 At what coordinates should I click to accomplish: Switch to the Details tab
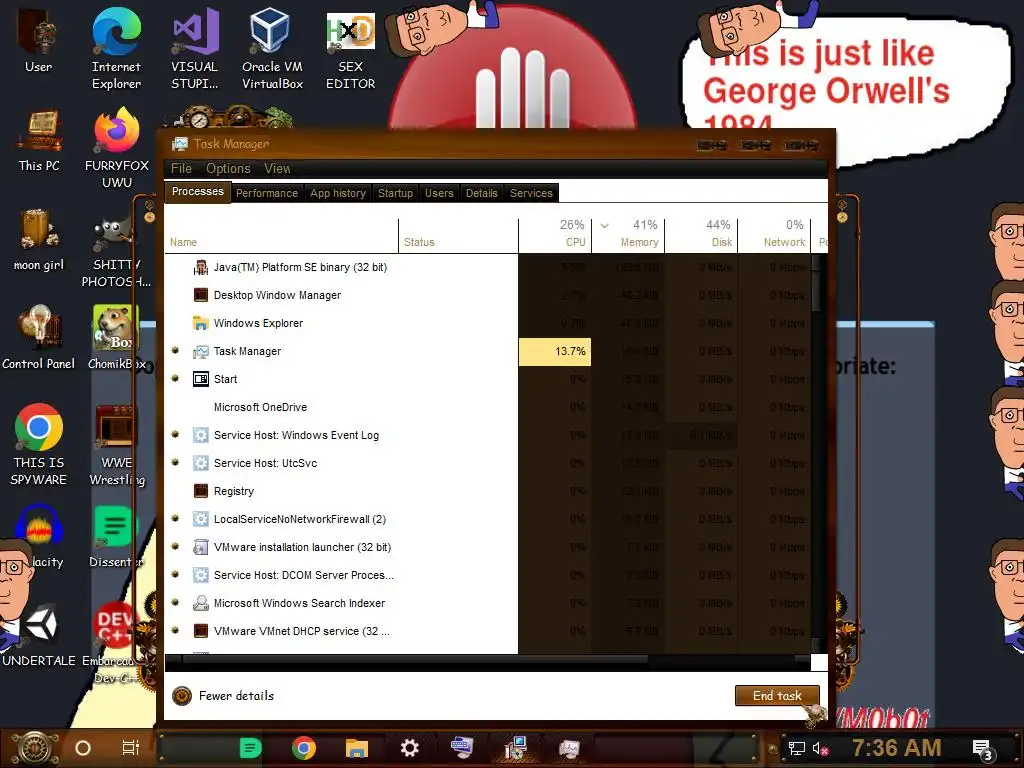click(481, 193)
